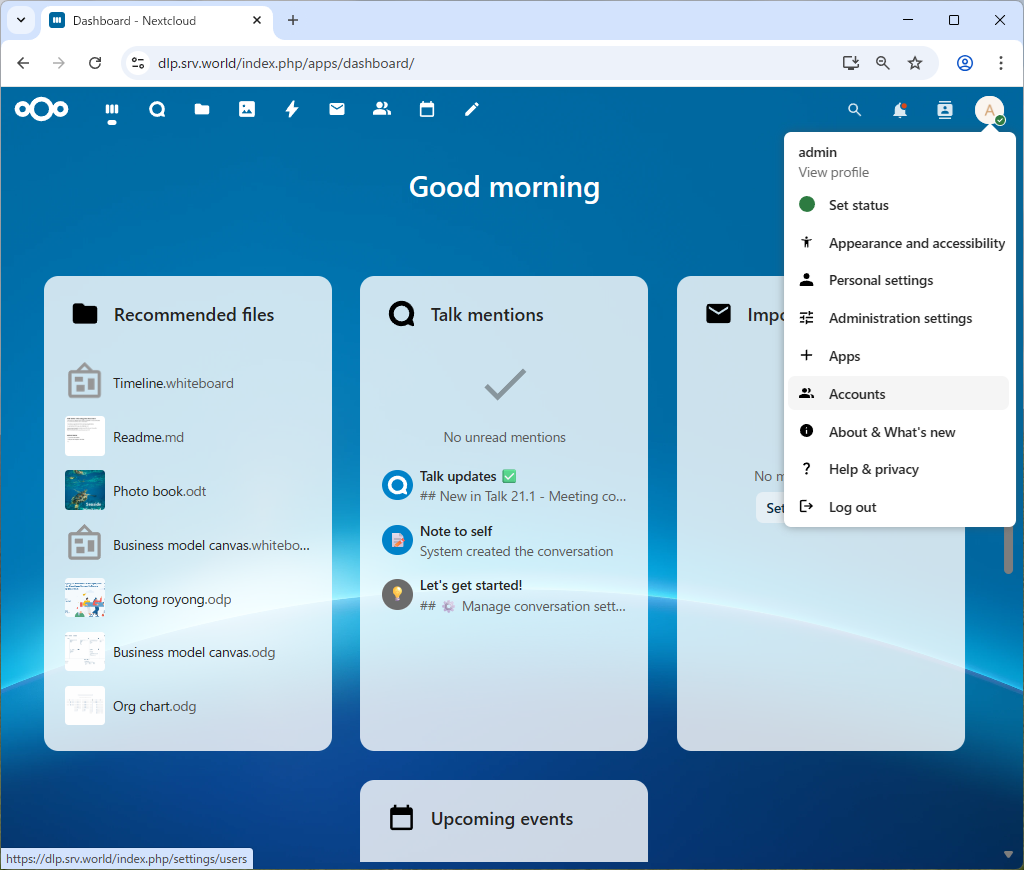Click the View profile link

833,172
